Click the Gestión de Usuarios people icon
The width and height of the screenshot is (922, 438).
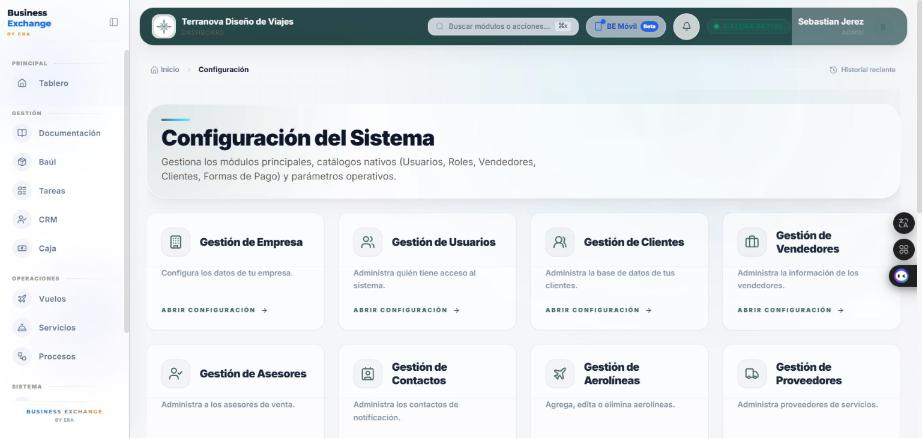[x=368, y=242]
